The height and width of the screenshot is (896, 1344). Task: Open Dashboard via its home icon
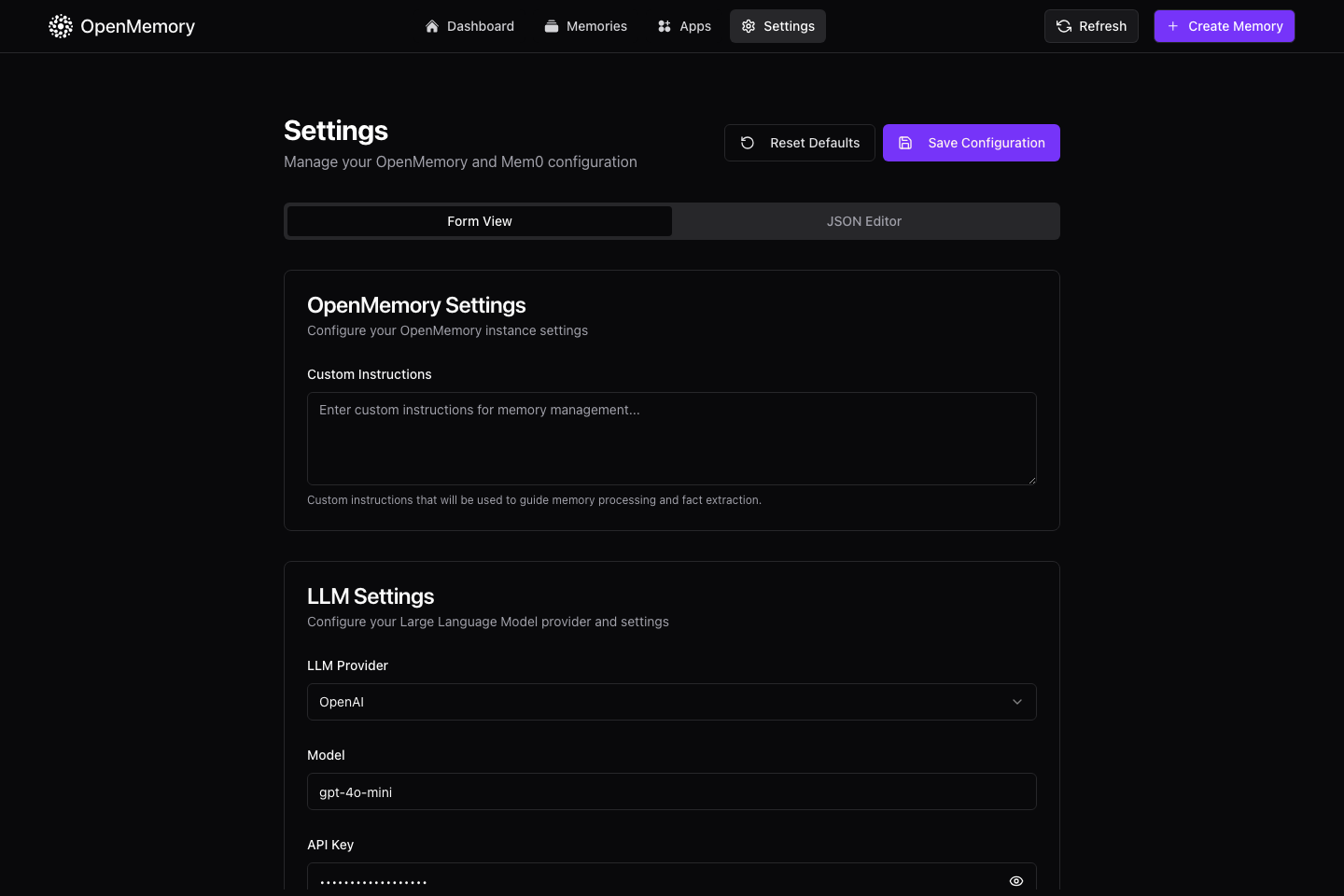432,26
